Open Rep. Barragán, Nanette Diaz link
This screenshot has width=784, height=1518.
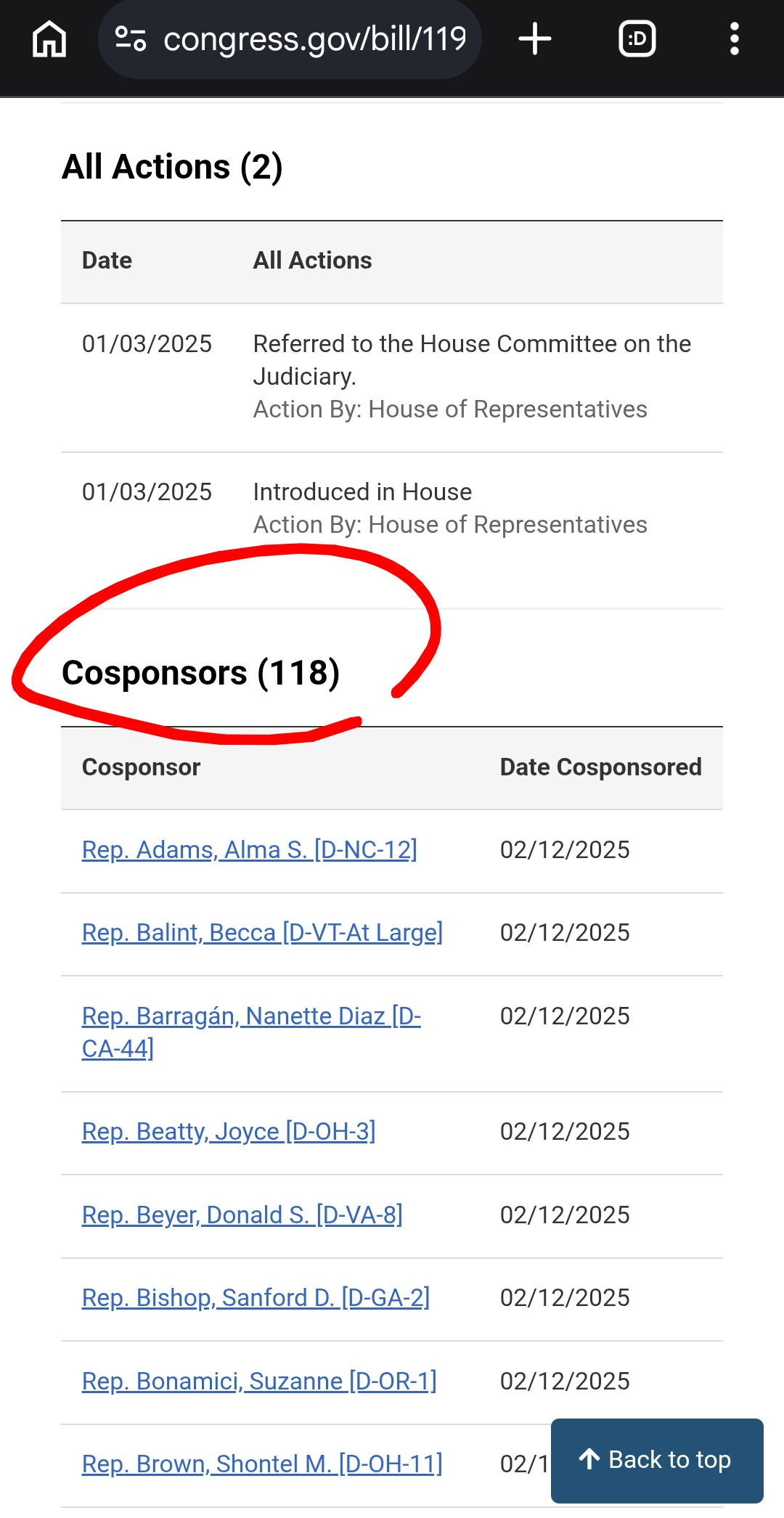click(x=251, y=1032)
